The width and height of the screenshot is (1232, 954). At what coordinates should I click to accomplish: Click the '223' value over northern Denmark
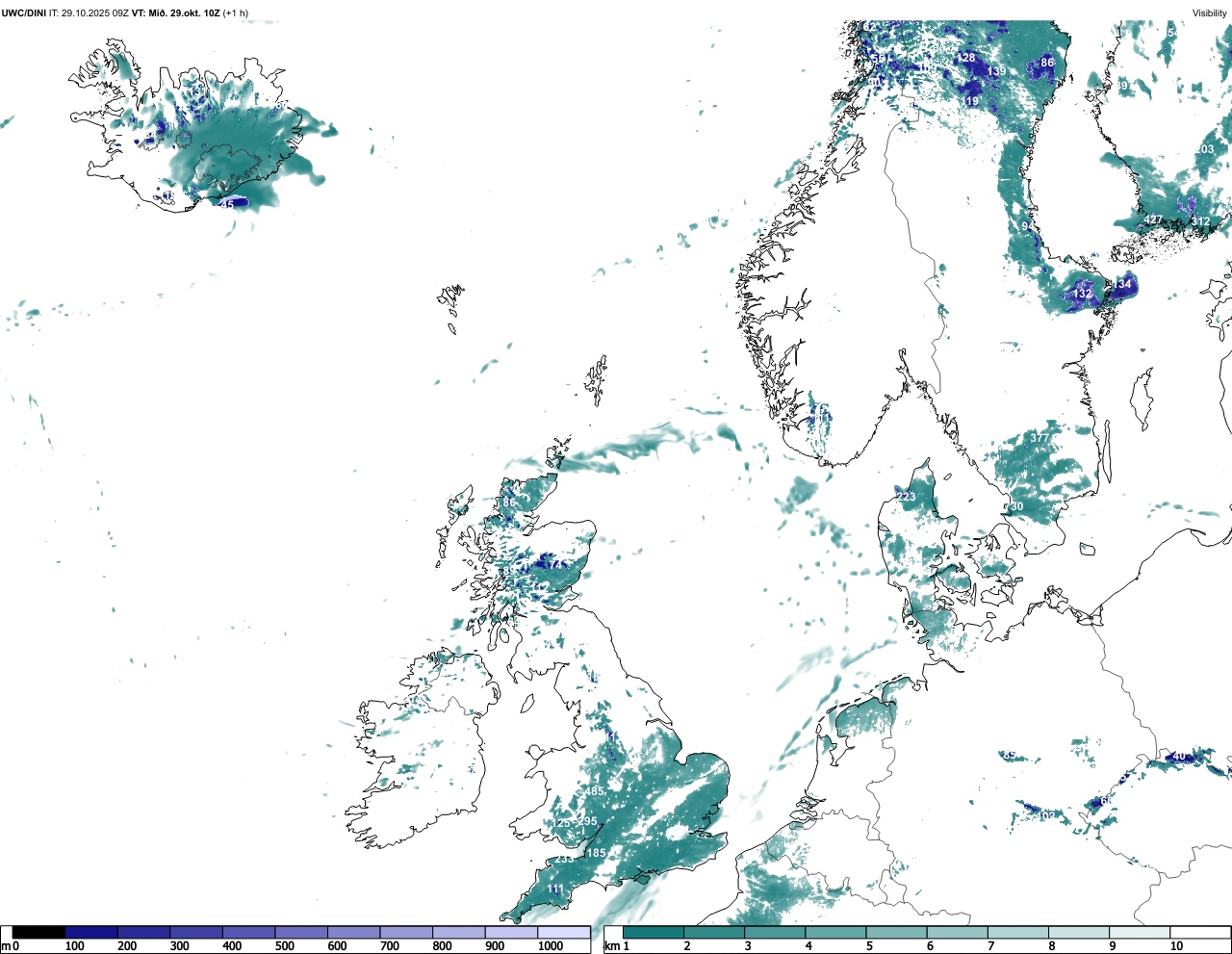906,497
